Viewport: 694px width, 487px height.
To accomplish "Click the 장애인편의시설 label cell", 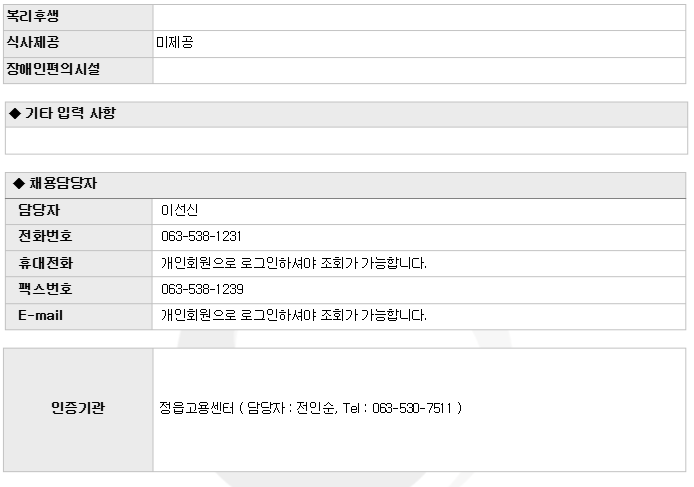I will click(78, 70).
